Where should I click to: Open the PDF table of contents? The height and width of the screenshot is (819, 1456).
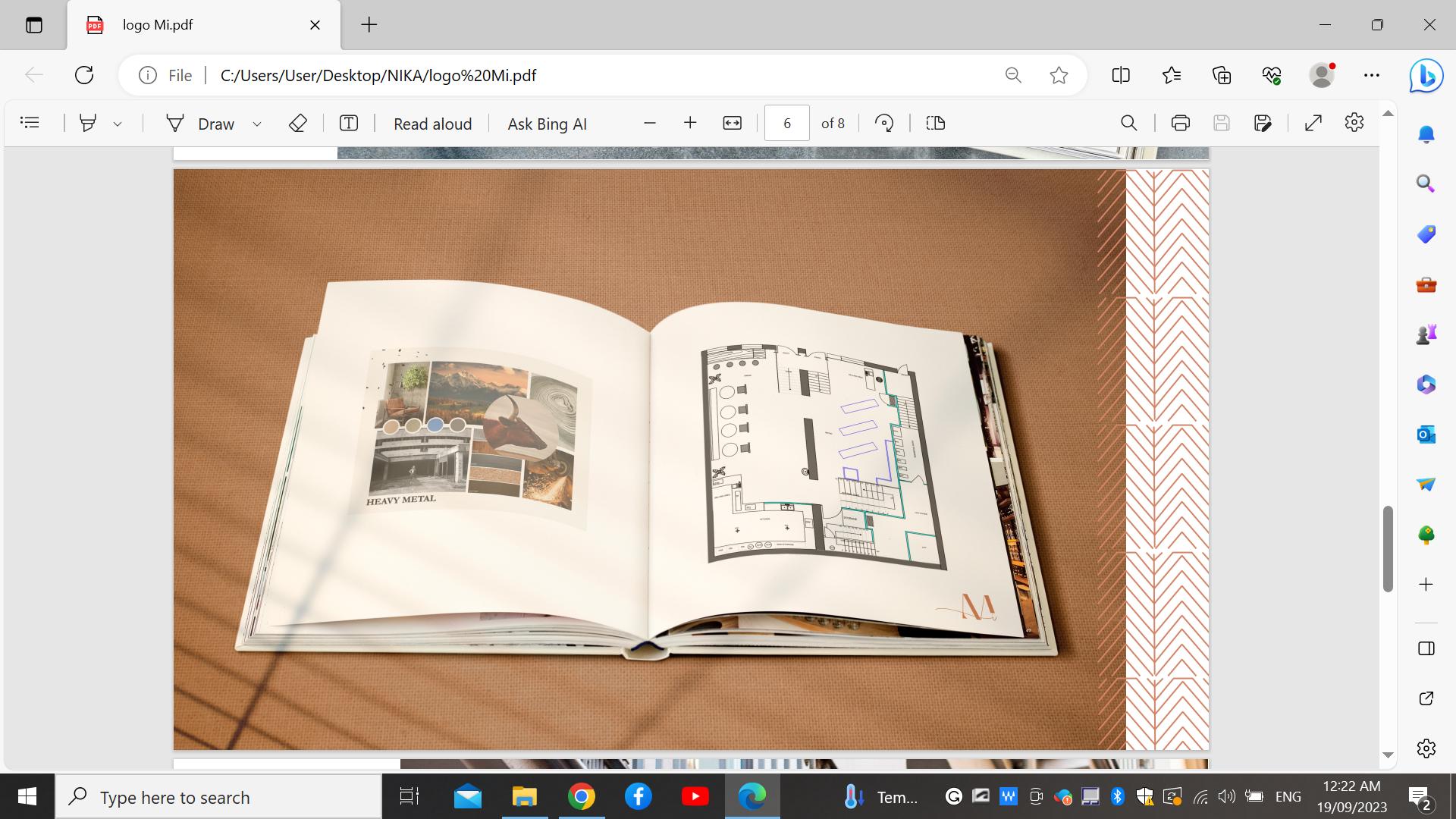30,123
